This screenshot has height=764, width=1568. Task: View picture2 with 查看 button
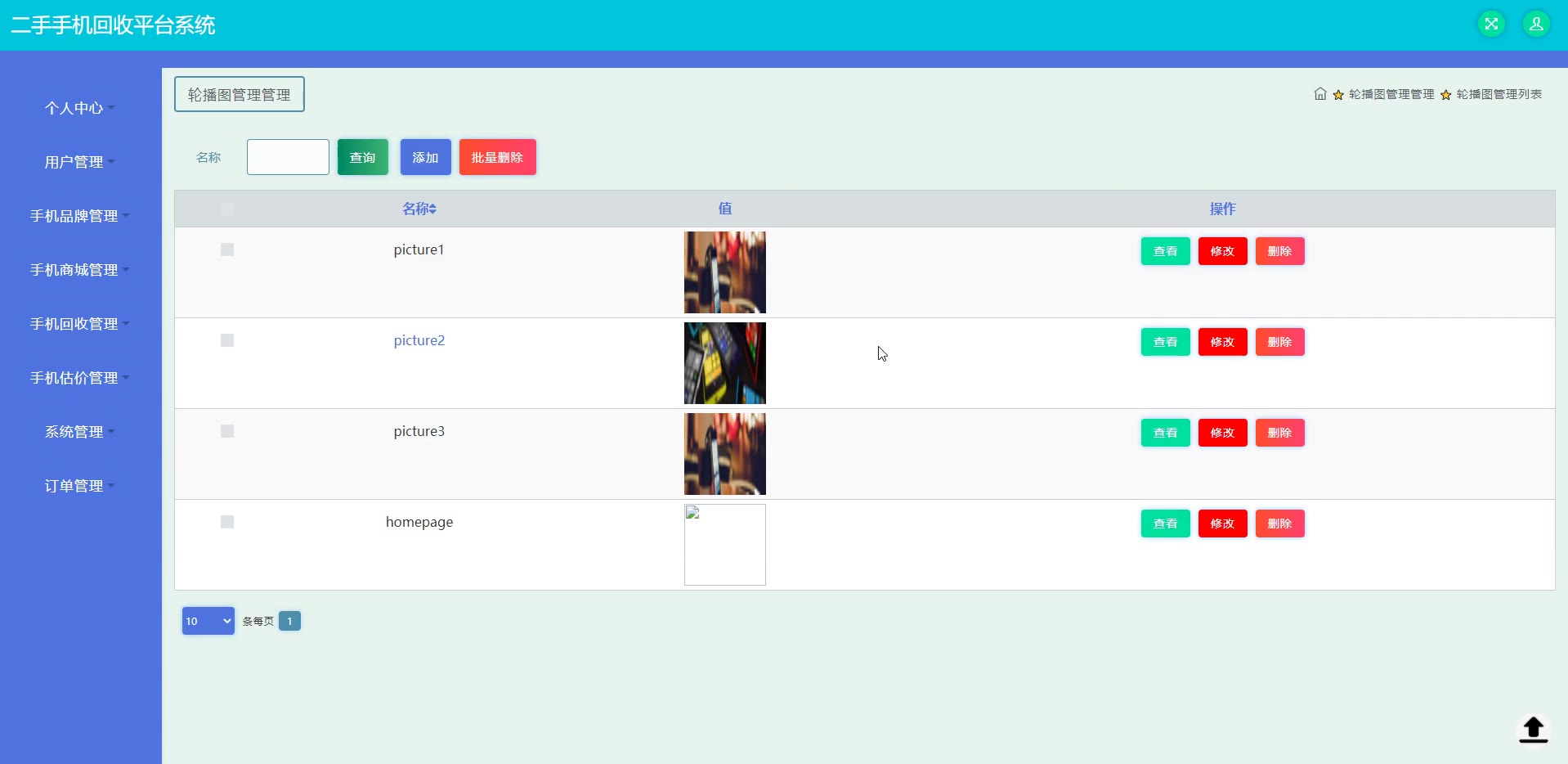(x=1166, y=342)
